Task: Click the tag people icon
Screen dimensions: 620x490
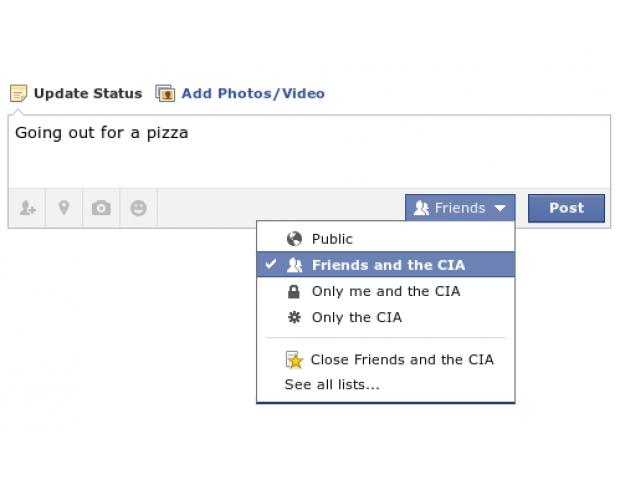Action: [x=28, y=208]
